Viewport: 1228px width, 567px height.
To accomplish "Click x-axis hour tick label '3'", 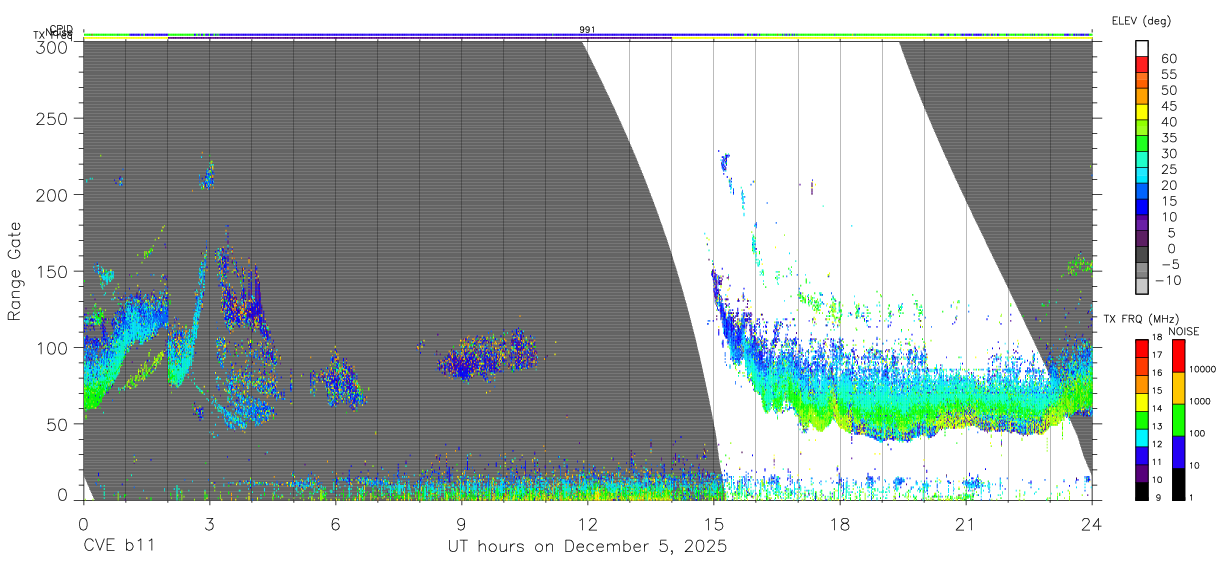I will pos(209,523).
